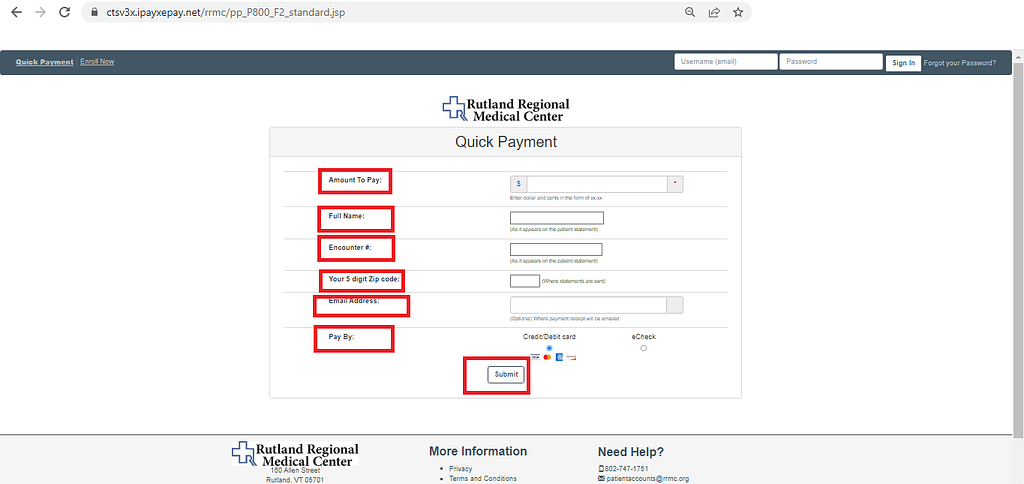Click the credit card brand icons

pyautogui.click(x=554, y=357)
